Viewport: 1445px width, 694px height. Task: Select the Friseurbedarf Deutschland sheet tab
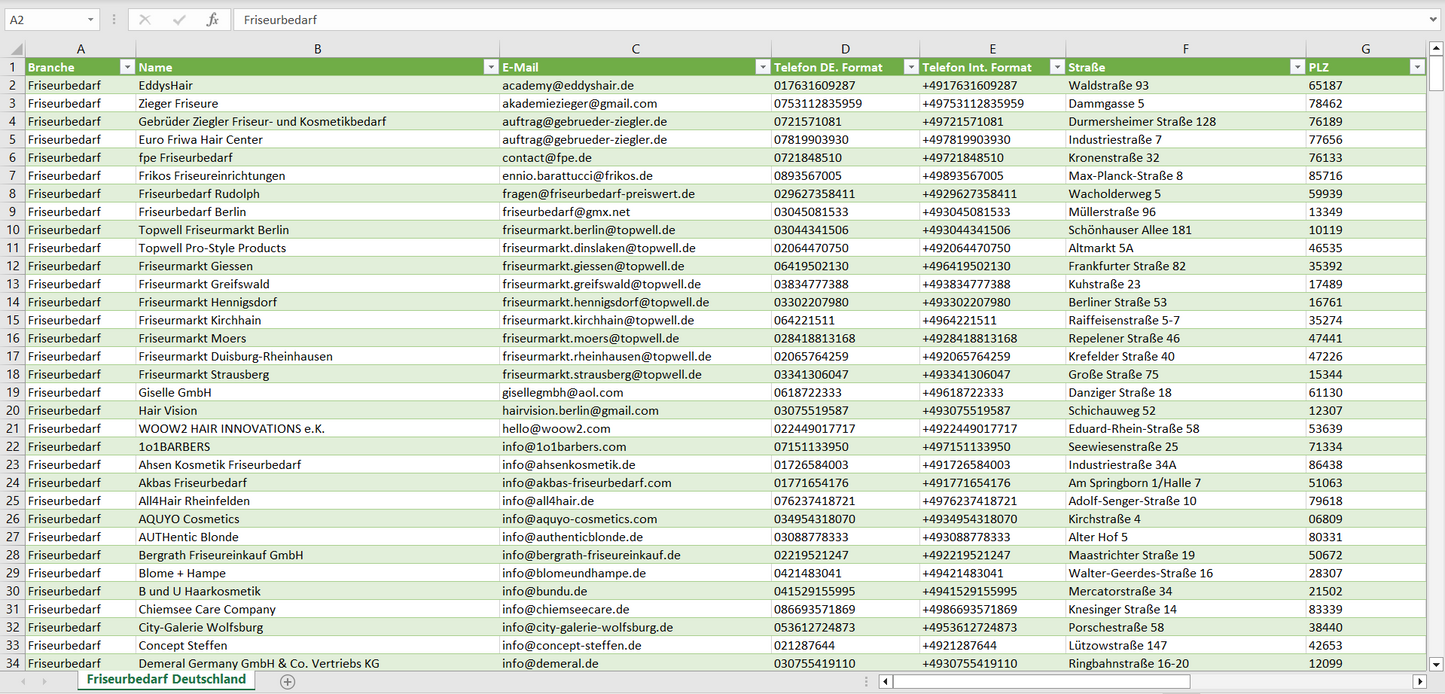(x=166, y=679)
